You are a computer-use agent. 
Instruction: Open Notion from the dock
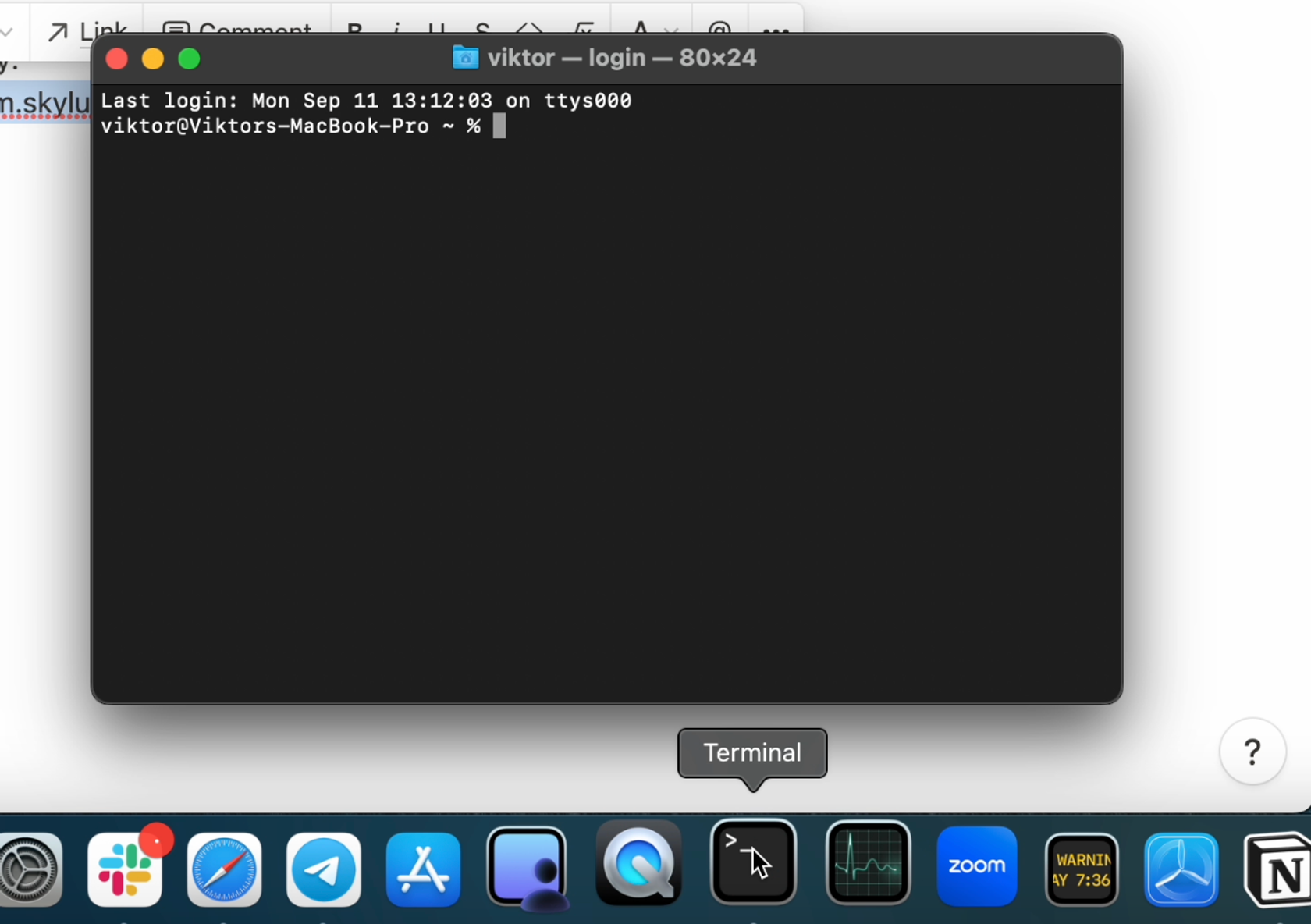click(1280, 870)
